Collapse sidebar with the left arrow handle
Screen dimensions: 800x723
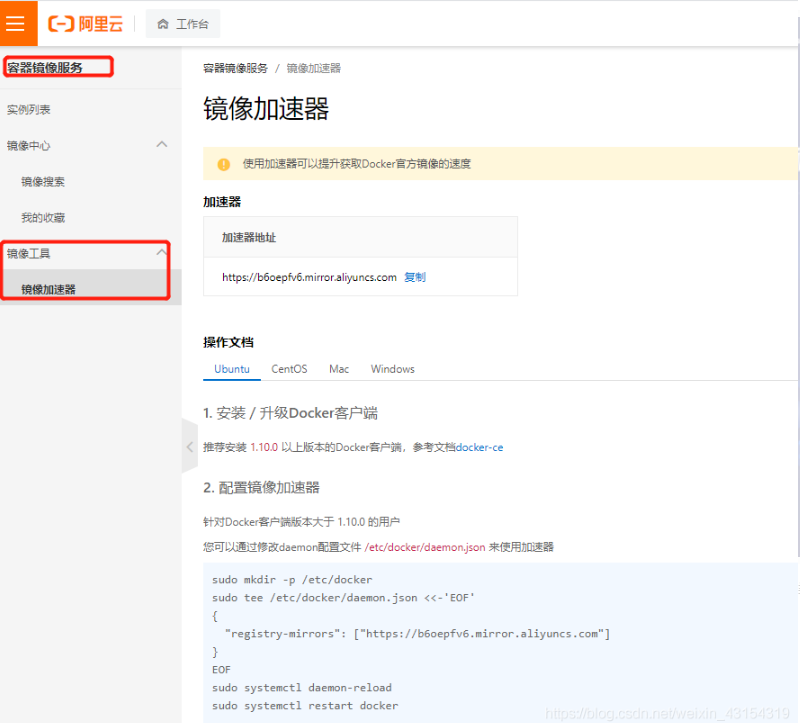click(x=190, y=446)
